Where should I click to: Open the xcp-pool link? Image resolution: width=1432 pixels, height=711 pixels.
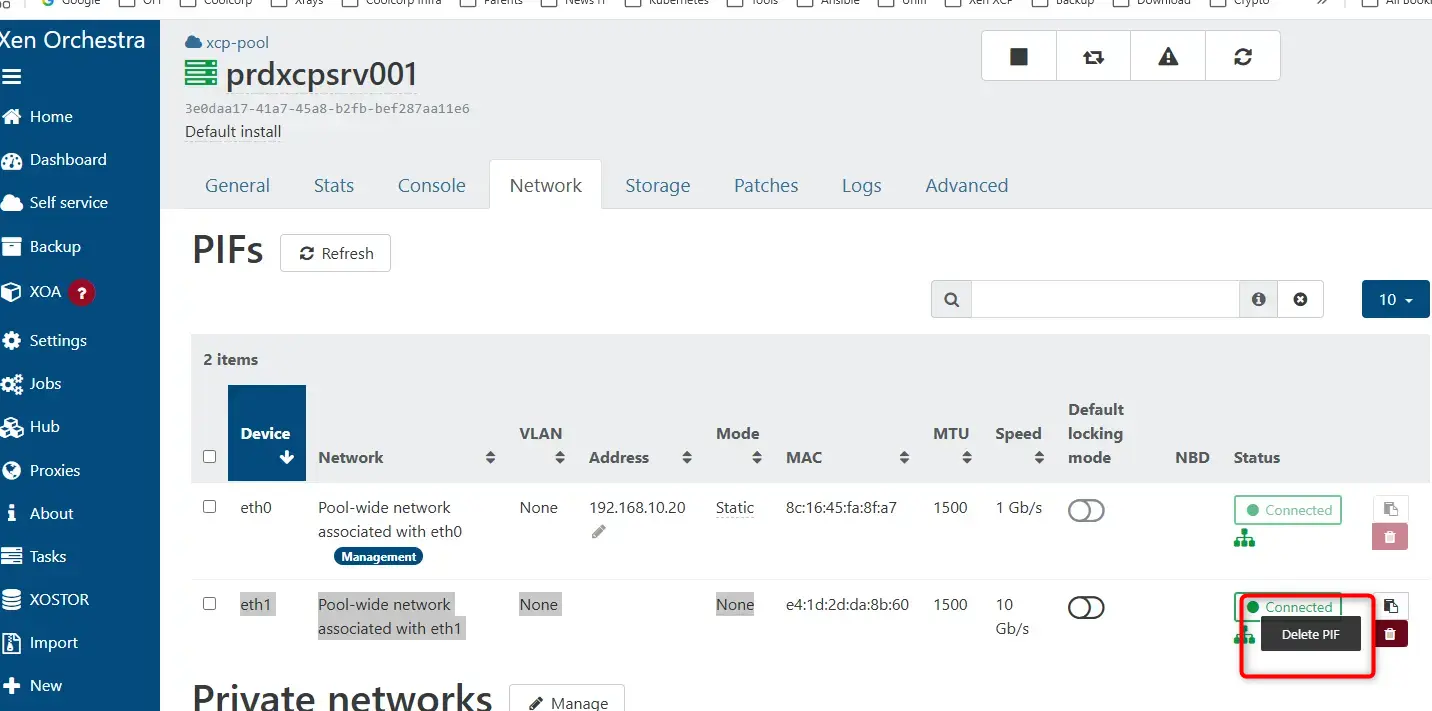pyautogui.click(x=236, y=43)
